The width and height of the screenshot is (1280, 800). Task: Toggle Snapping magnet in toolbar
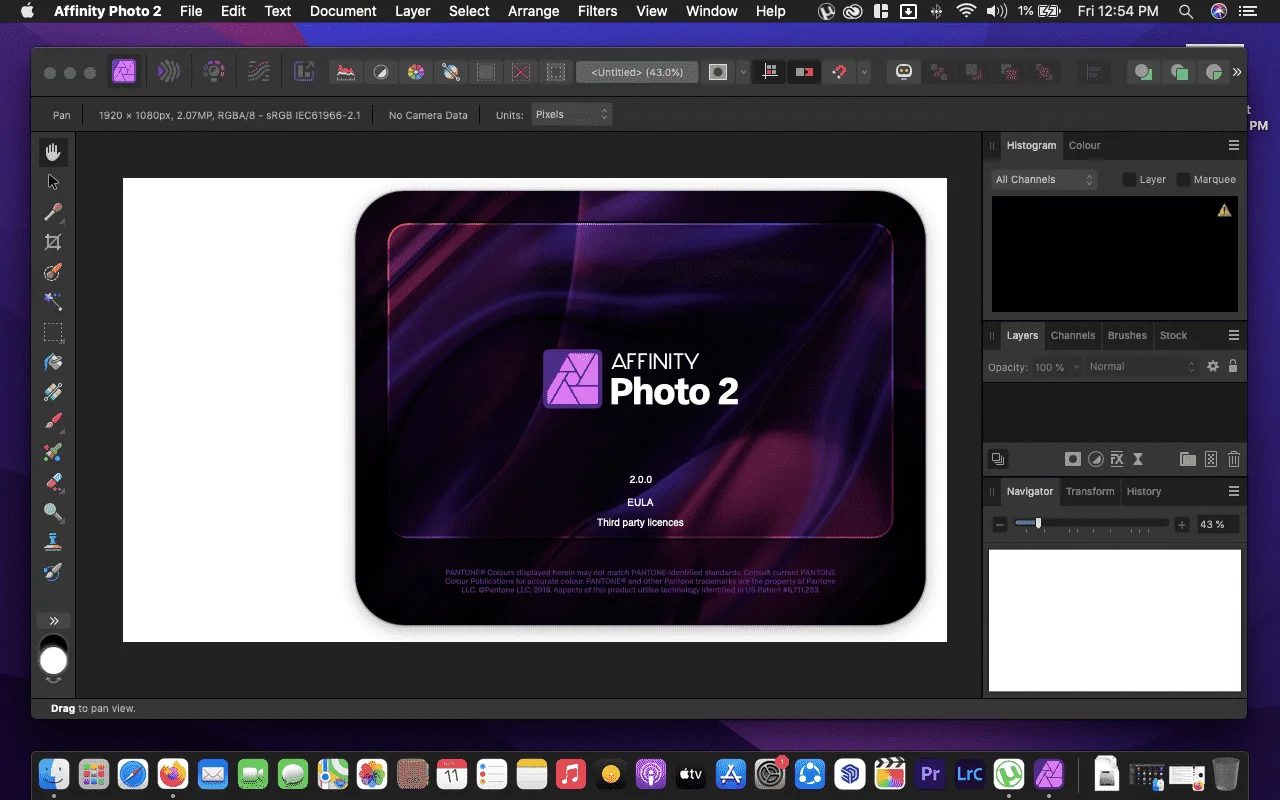pos(840,72)
